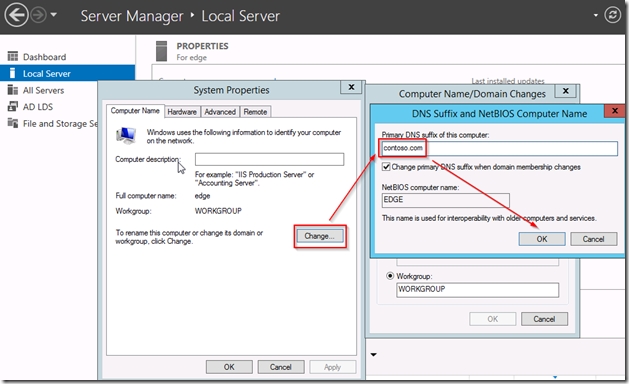629x384 pixels.
Task: Click the All Servers sidebar icon
Action: click(13, 90)
